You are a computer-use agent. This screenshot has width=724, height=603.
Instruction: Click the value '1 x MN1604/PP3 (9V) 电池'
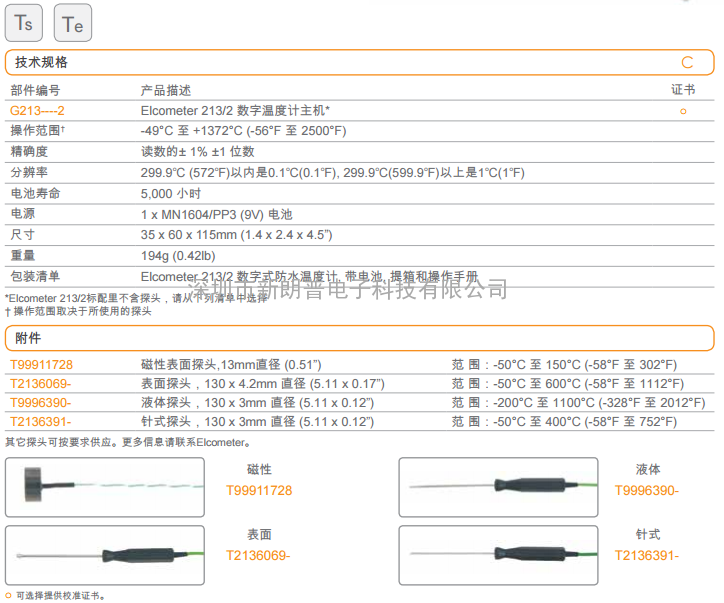(217, 214)
